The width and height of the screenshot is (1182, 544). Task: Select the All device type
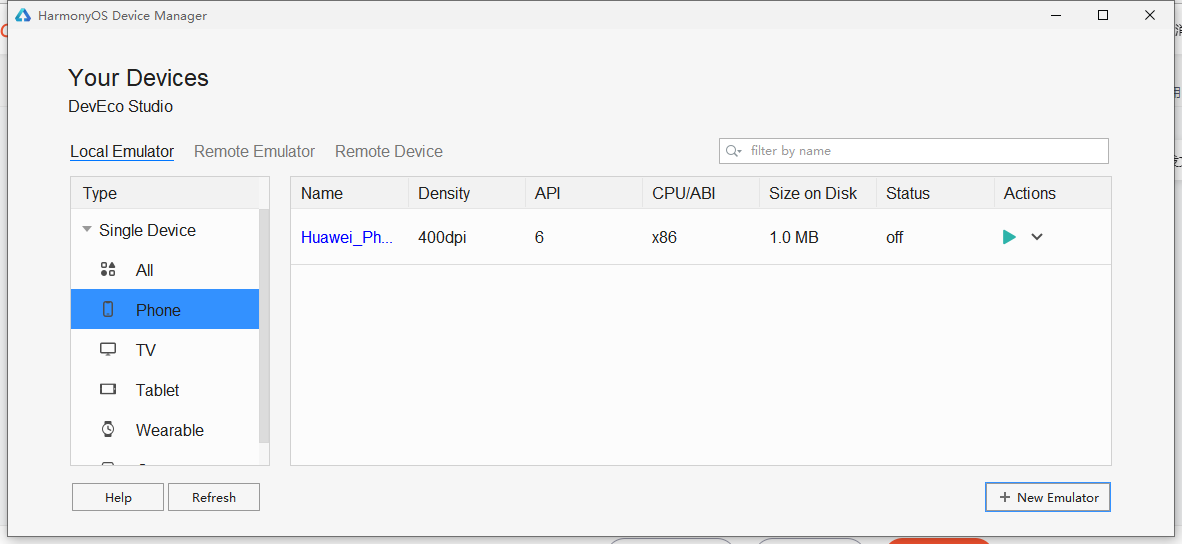click(164, 270)
